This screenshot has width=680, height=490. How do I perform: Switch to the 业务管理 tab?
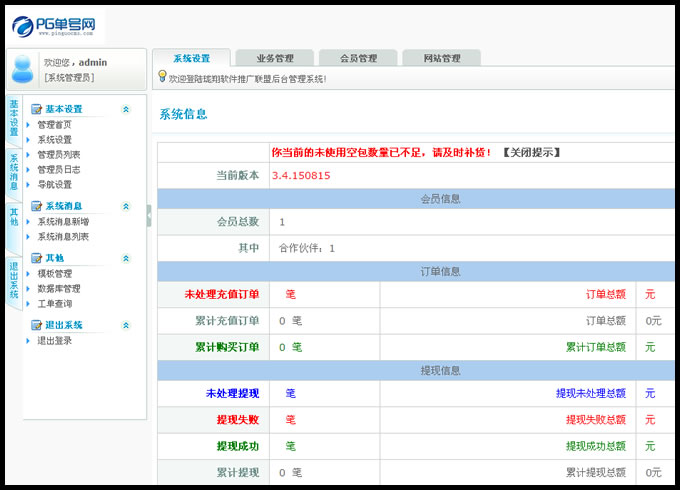[x=275, y=58]
